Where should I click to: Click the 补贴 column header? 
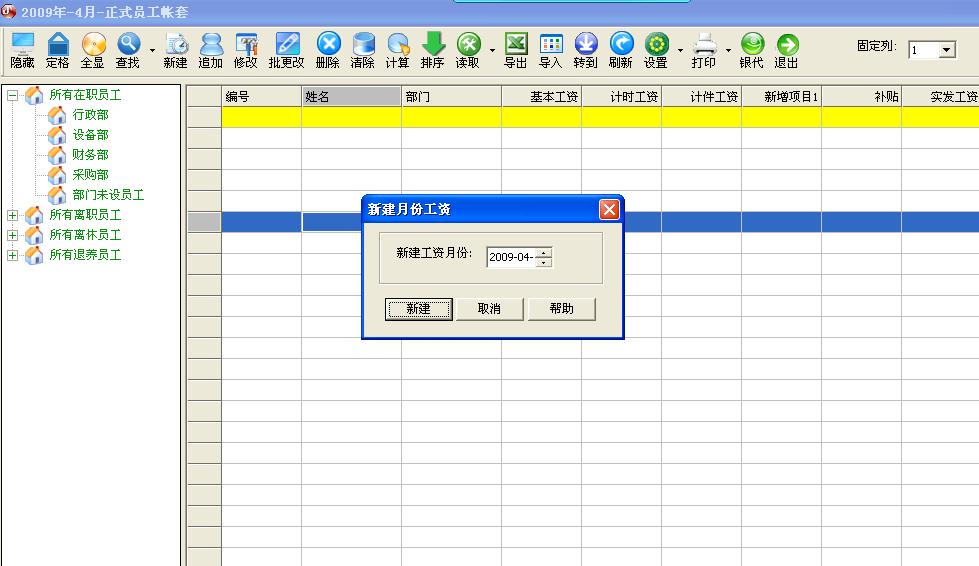861,97
